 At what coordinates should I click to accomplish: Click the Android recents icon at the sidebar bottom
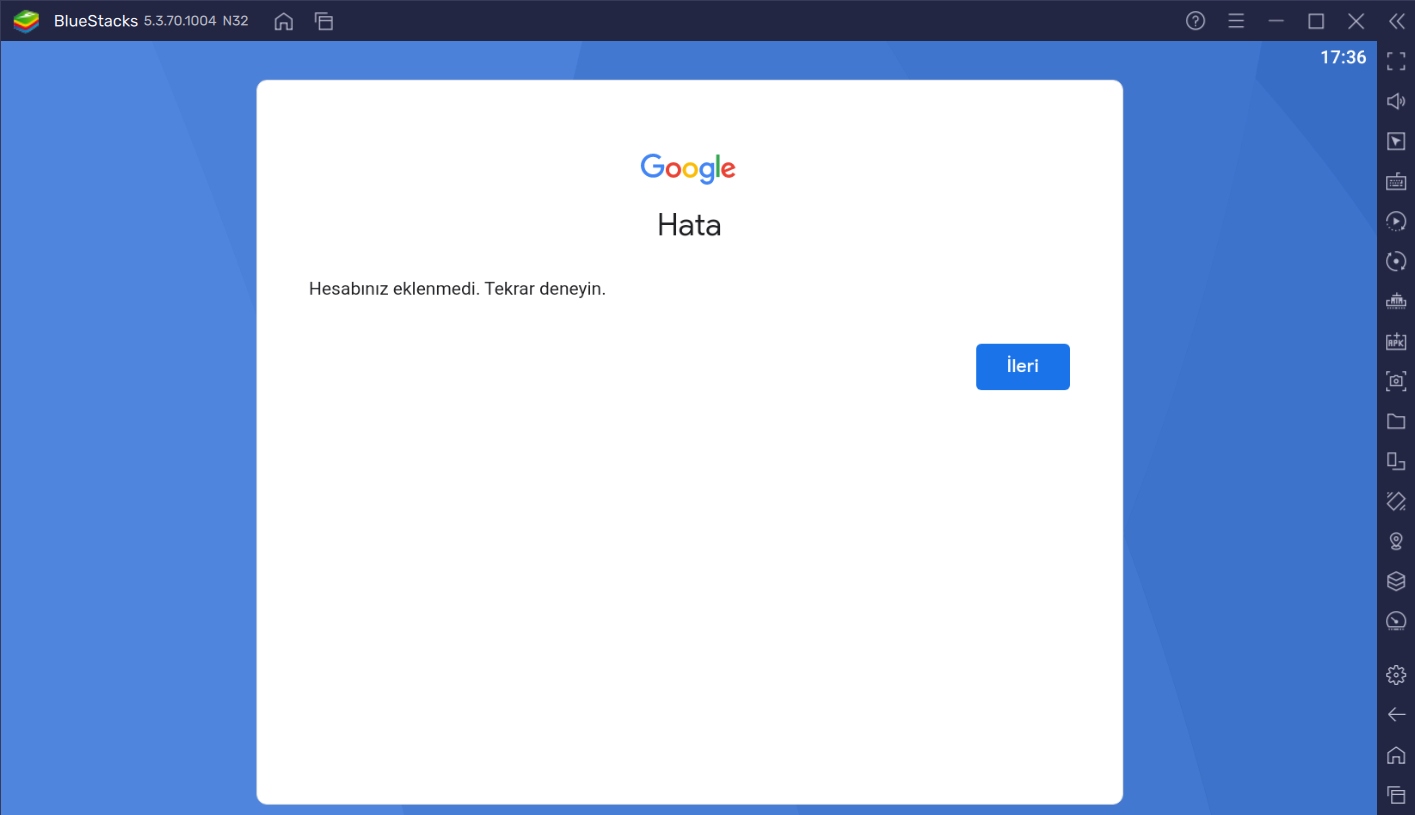point(1396,795)
